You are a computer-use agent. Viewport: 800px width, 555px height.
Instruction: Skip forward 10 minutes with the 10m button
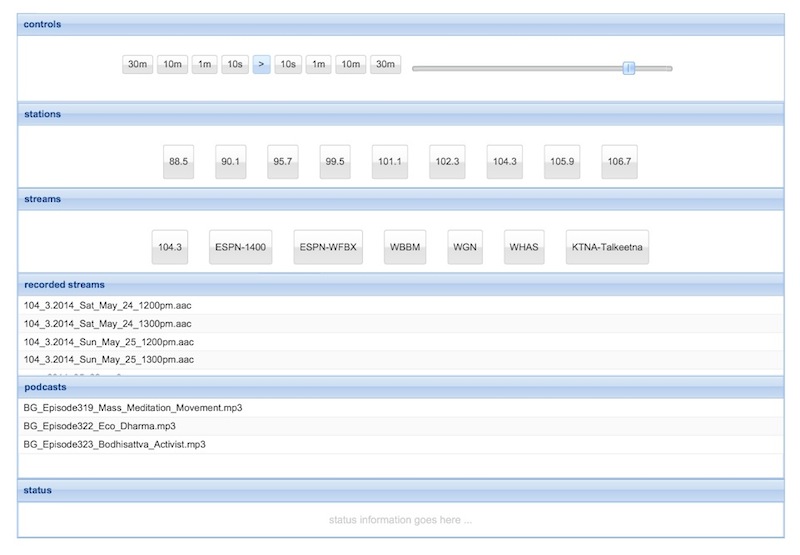[351, 64]
